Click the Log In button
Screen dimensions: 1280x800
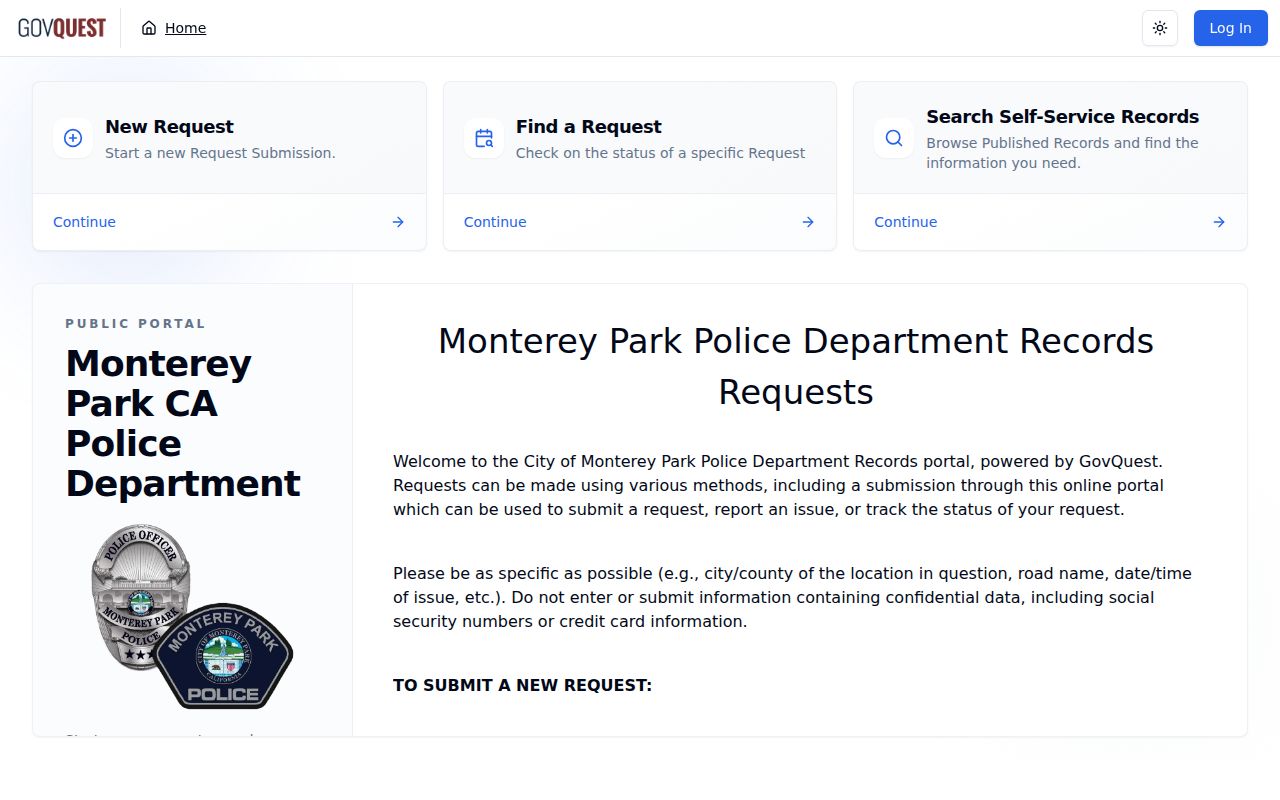1230,28
